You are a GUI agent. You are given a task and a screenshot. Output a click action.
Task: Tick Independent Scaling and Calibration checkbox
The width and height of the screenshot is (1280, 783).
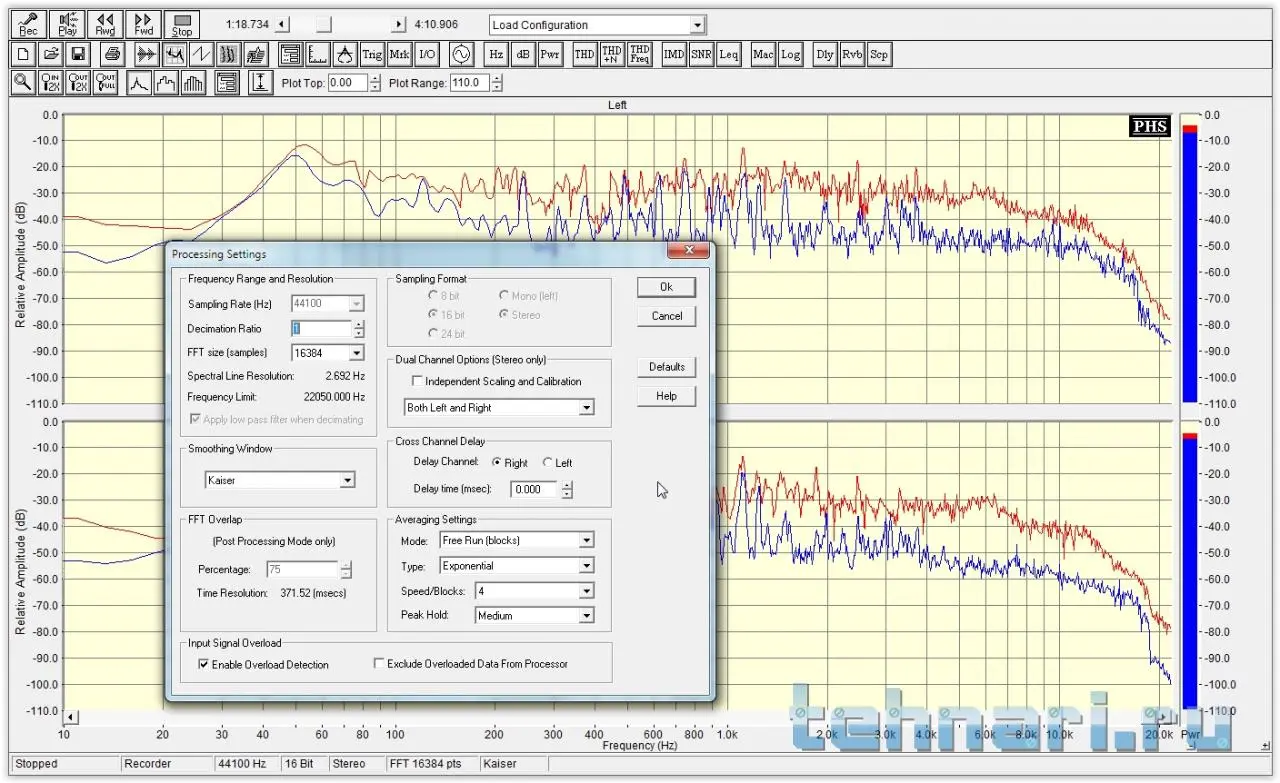pyautogui.click(x=418, y=381)
